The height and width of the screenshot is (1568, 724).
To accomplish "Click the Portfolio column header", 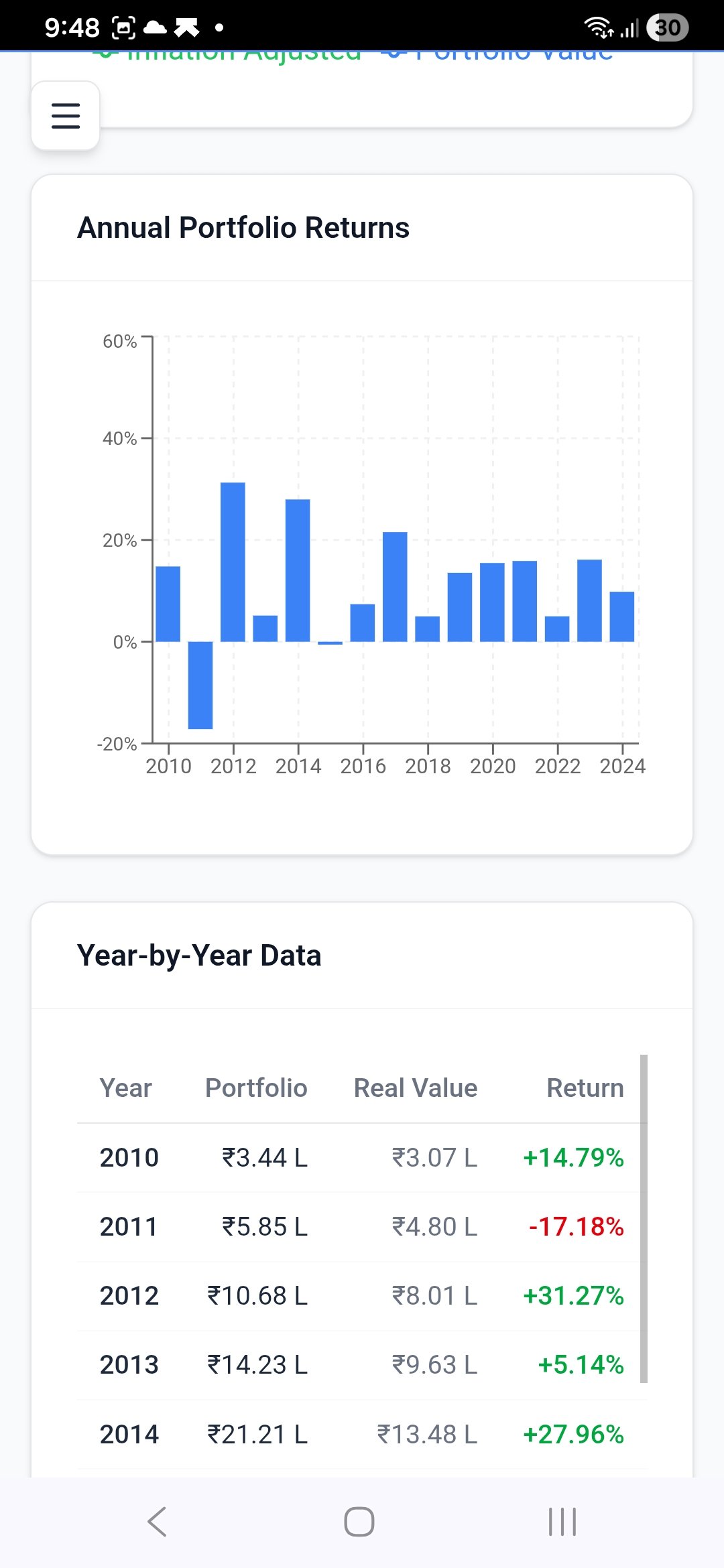I will click(x=256, y=1088).
